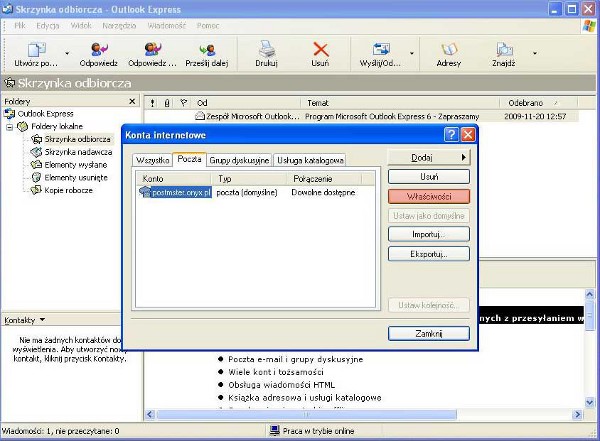
Task: Open the Wyślij/Odbierz dropdown arrow
Action: (412, 53)
